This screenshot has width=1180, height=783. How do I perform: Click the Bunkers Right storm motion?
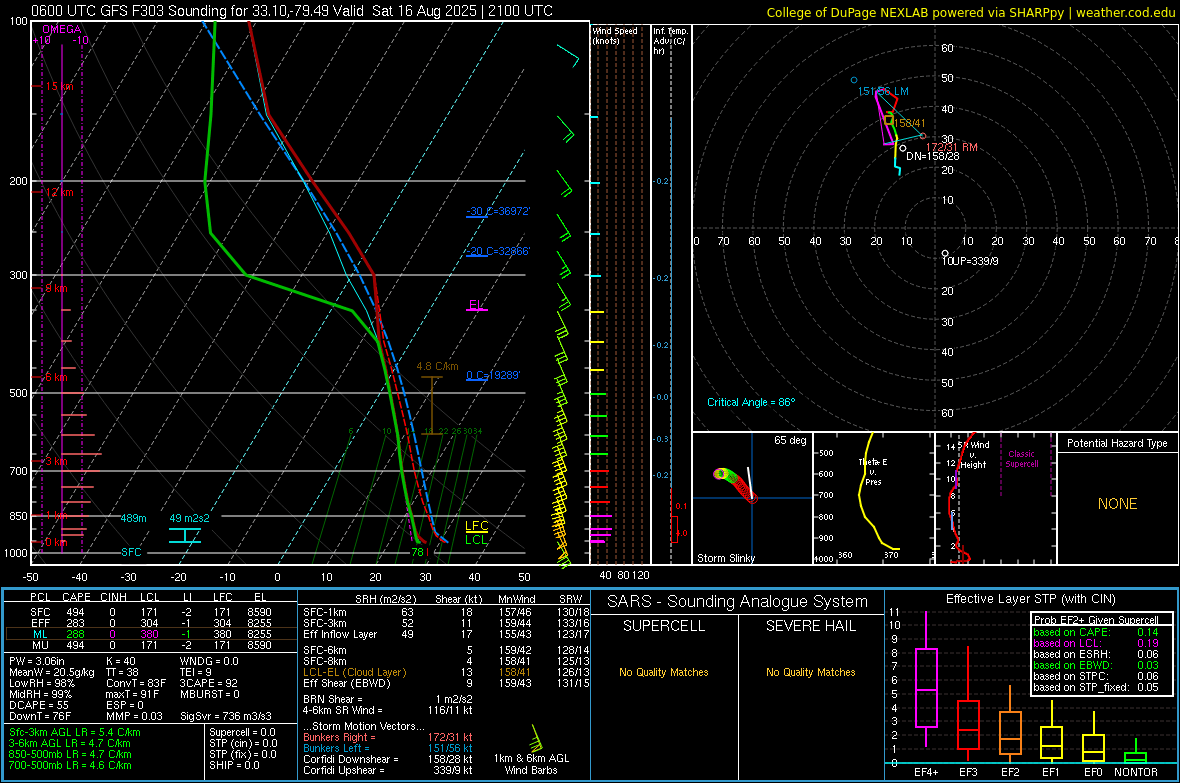point(388,737)
